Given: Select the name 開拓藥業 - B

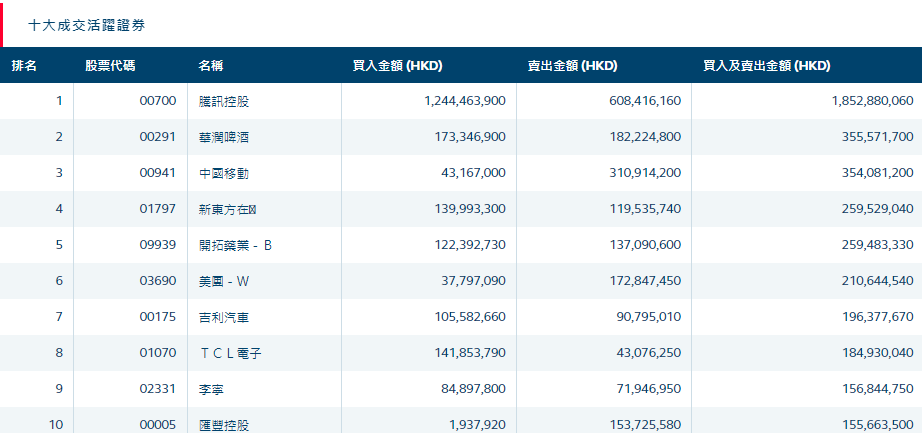Looking at the screenshot, I should pos(235,245).
